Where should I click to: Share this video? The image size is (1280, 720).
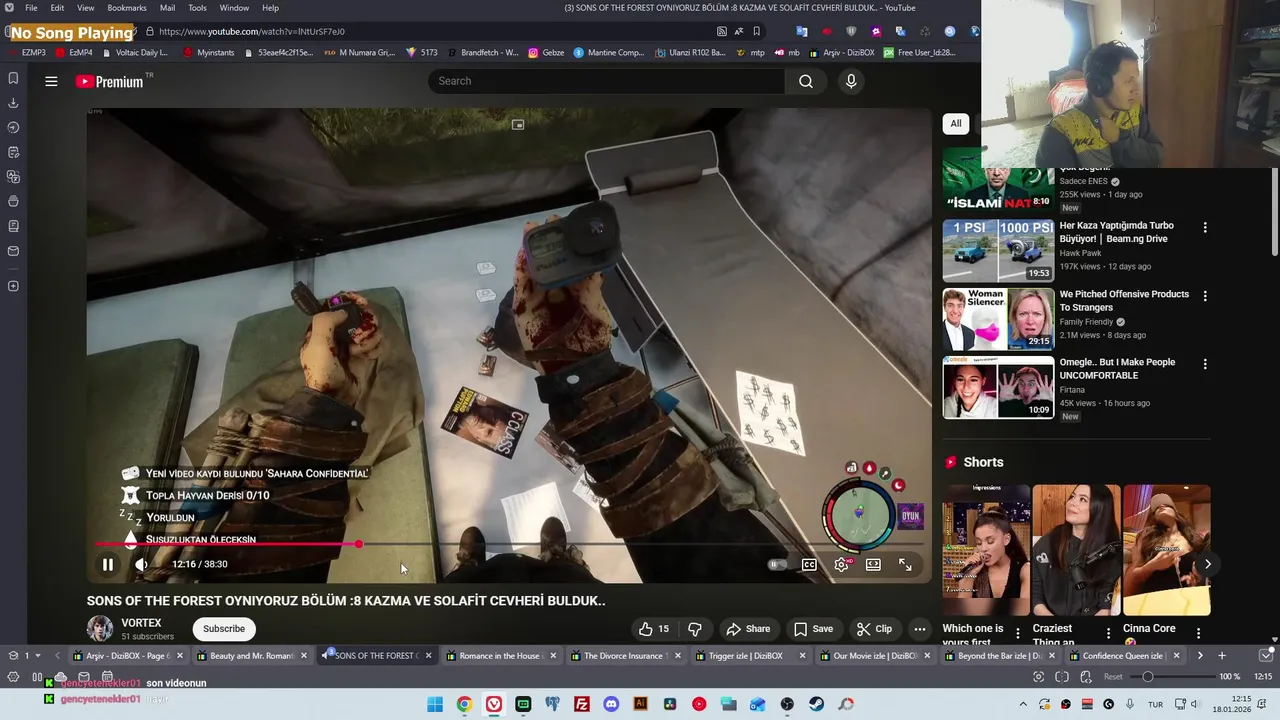[748, 629]
